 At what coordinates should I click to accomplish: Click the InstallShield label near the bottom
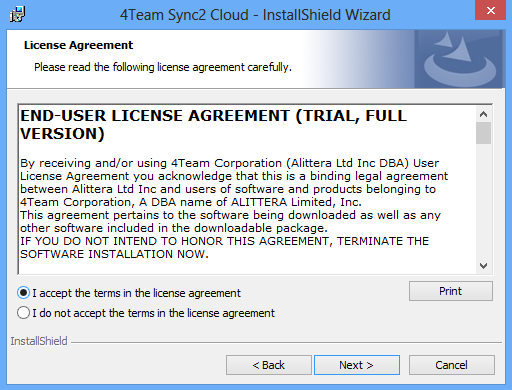coord(39,341)
